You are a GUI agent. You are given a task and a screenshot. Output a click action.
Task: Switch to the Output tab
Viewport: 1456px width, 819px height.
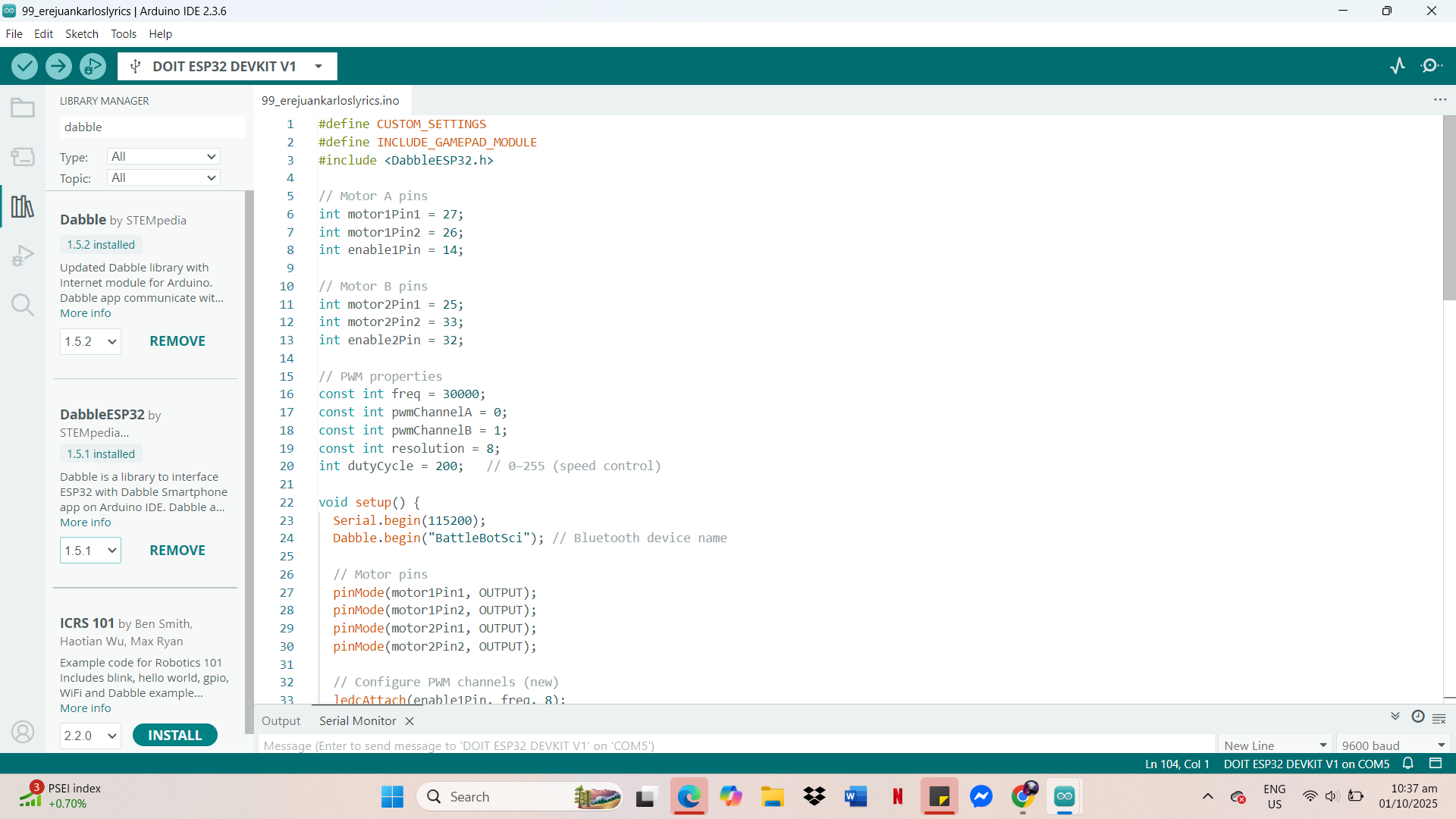(x=281, y=721)
